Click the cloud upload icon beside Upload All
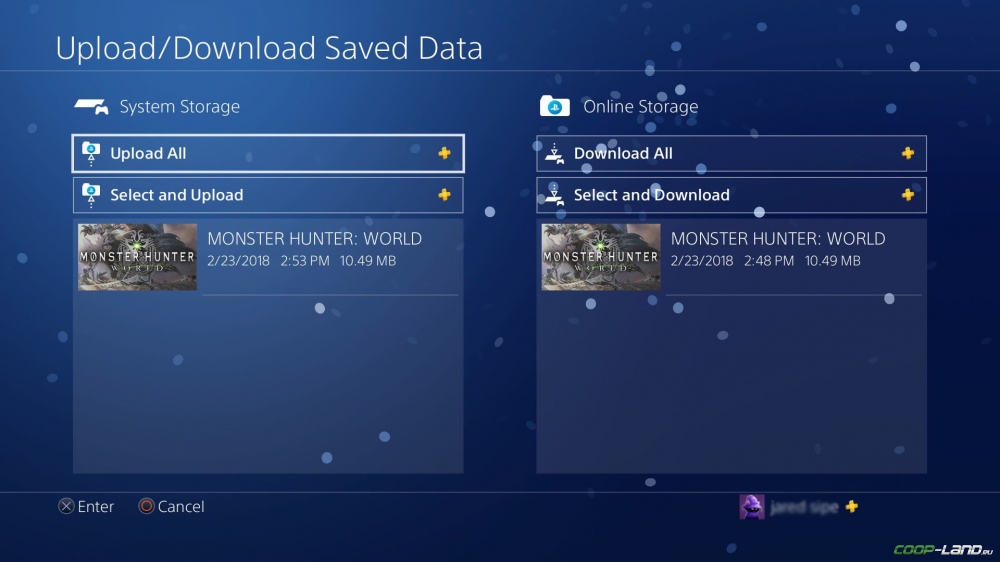 tap(91, 153)
